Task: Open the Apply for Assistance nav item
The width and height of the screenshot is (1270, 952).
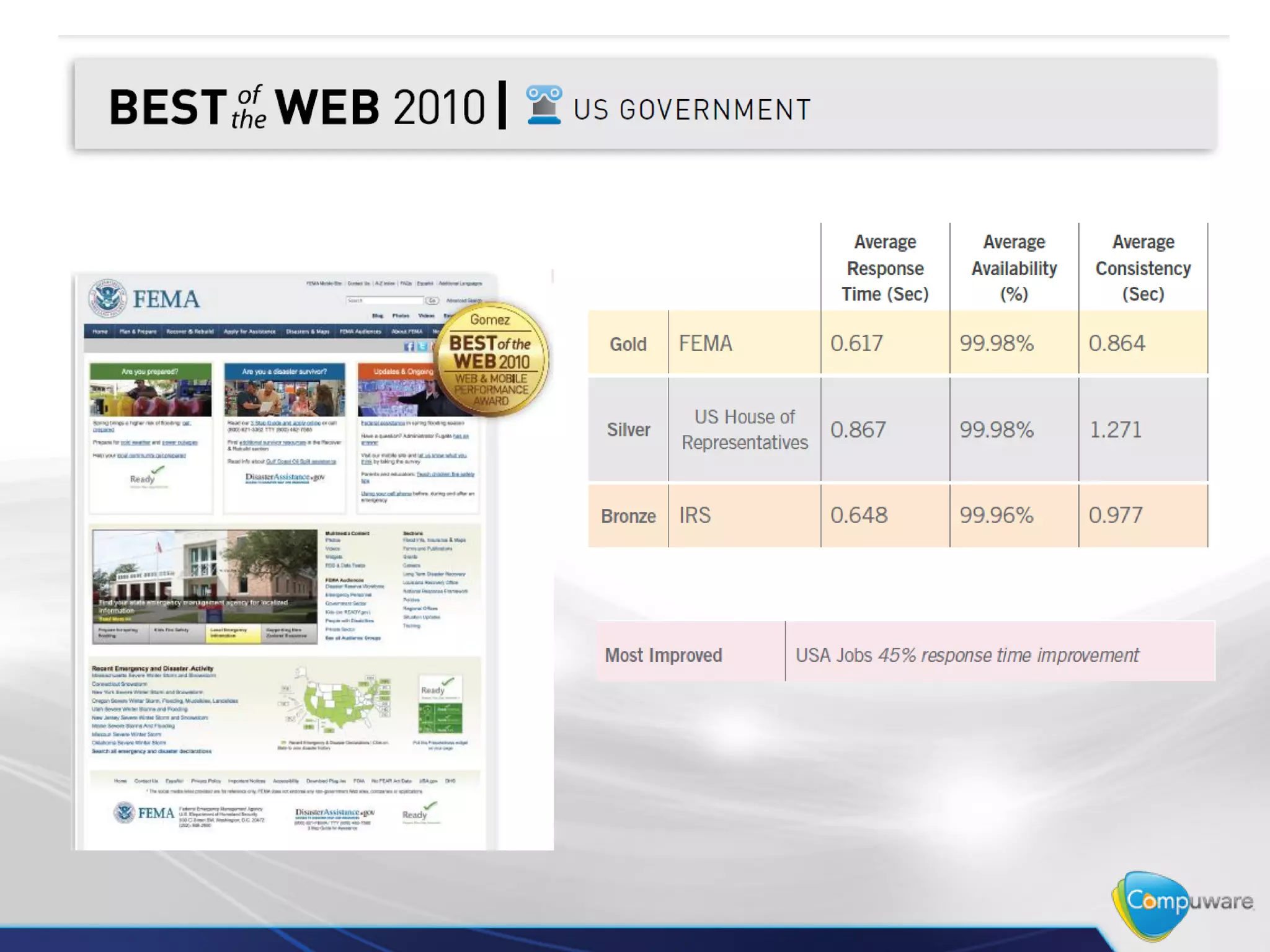Action: tap(249, 332)
